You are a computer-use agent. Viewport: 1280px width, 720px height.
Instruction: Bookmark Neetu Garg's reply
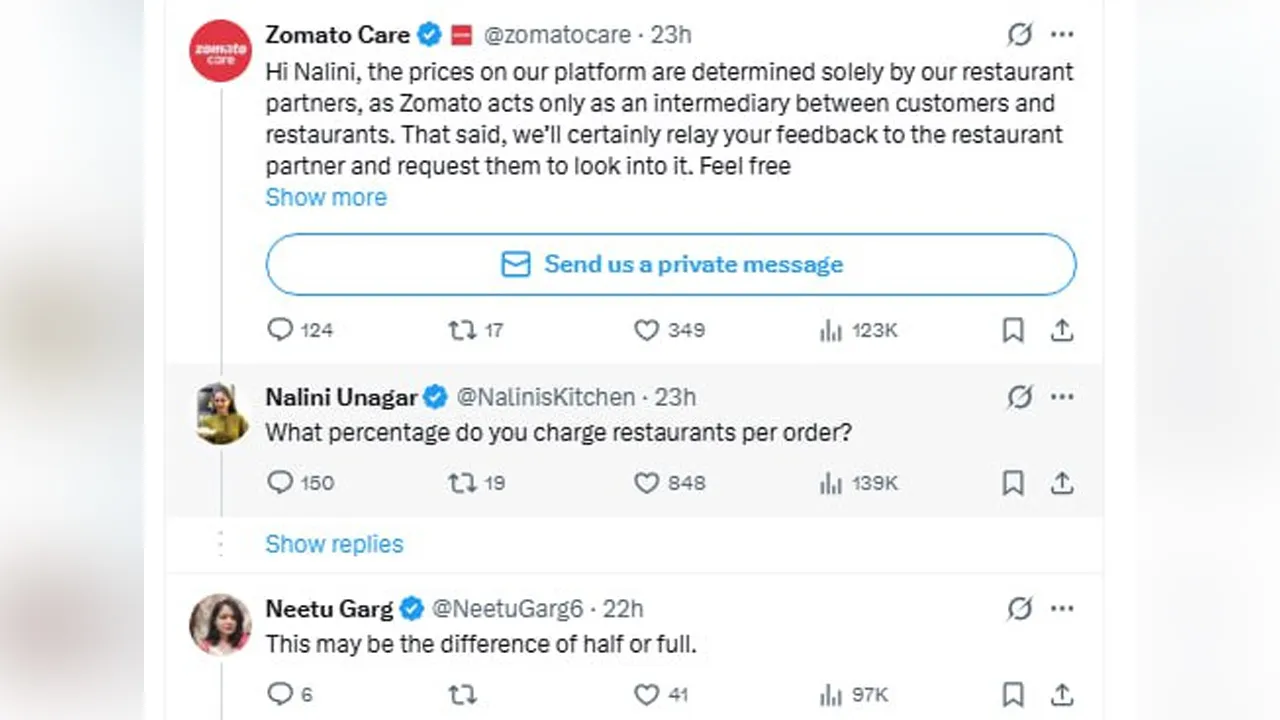coord(1012,693)
